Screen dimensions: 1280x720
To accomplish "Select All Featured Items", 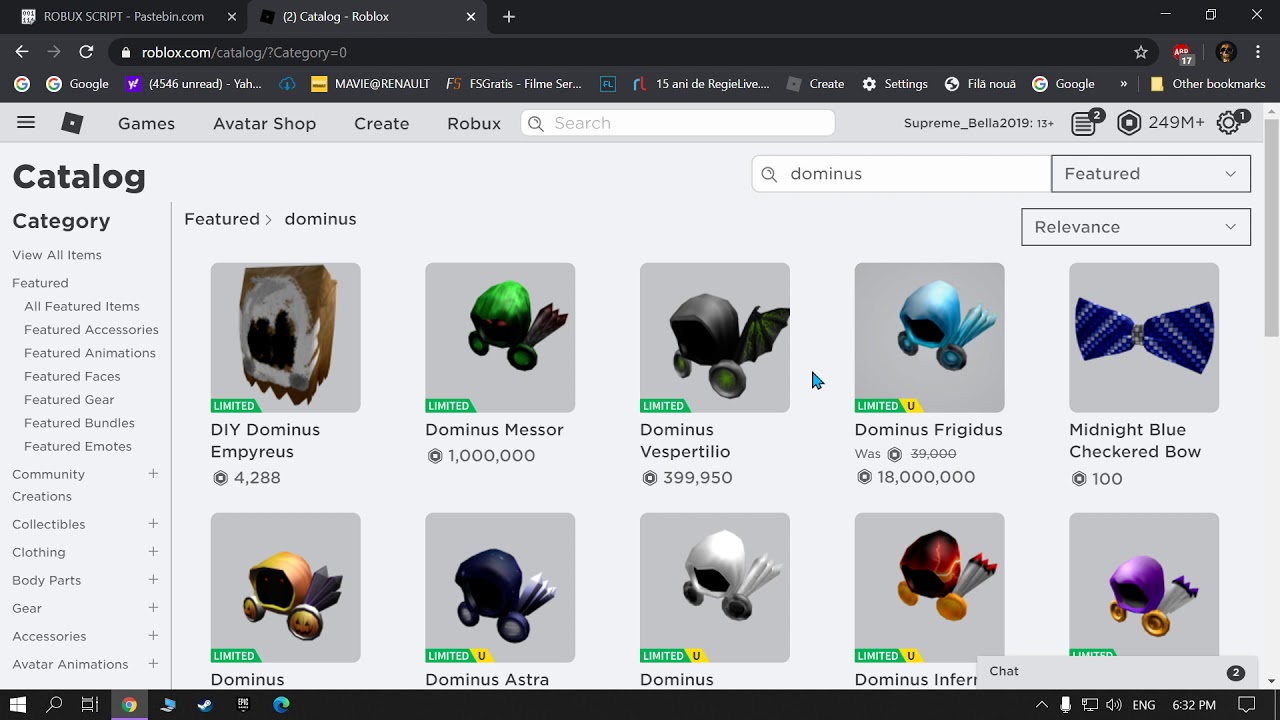I will pyautogui.click(x=82, y=306).
